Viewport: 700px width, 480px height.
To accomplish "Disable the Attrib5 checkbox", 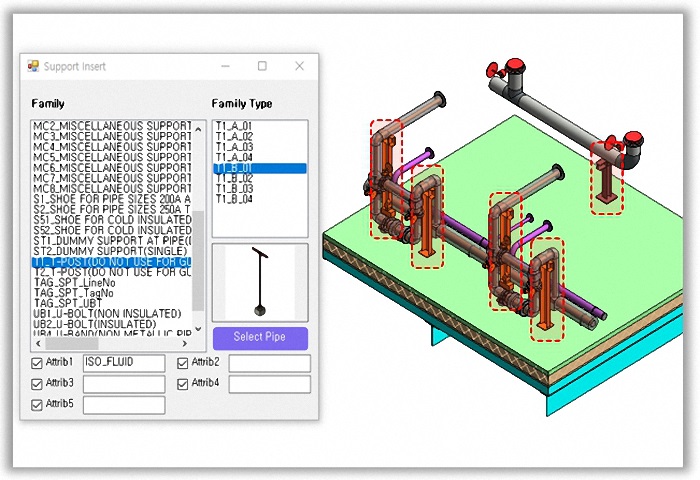I will [38, 405].
